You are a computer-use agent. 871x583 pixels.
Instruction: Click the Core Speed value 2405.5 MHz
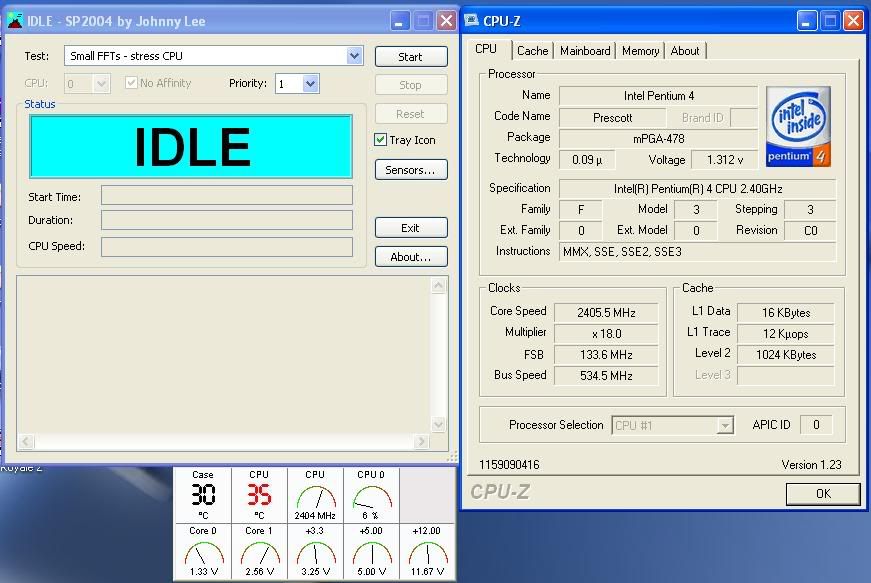coord(606,313)
